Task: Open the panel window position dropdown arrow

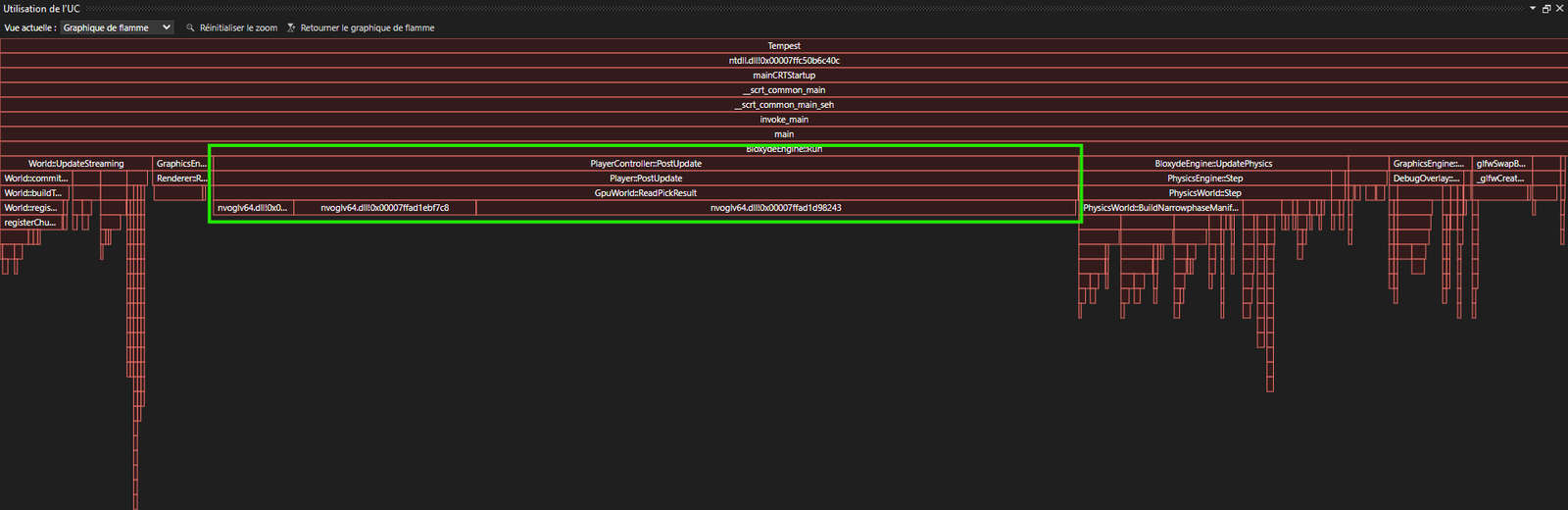Action: [1533, 8]
